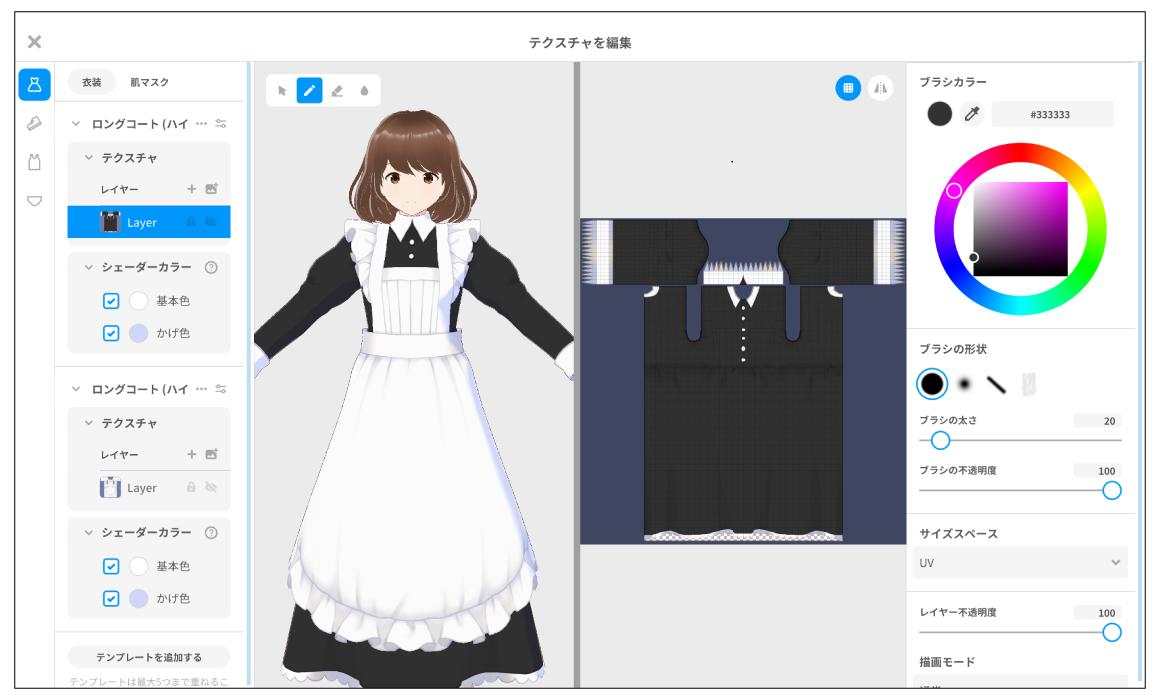1160x700 pixels.
Task: Collapse the second ロングコート section
Action: click(75, 389)
